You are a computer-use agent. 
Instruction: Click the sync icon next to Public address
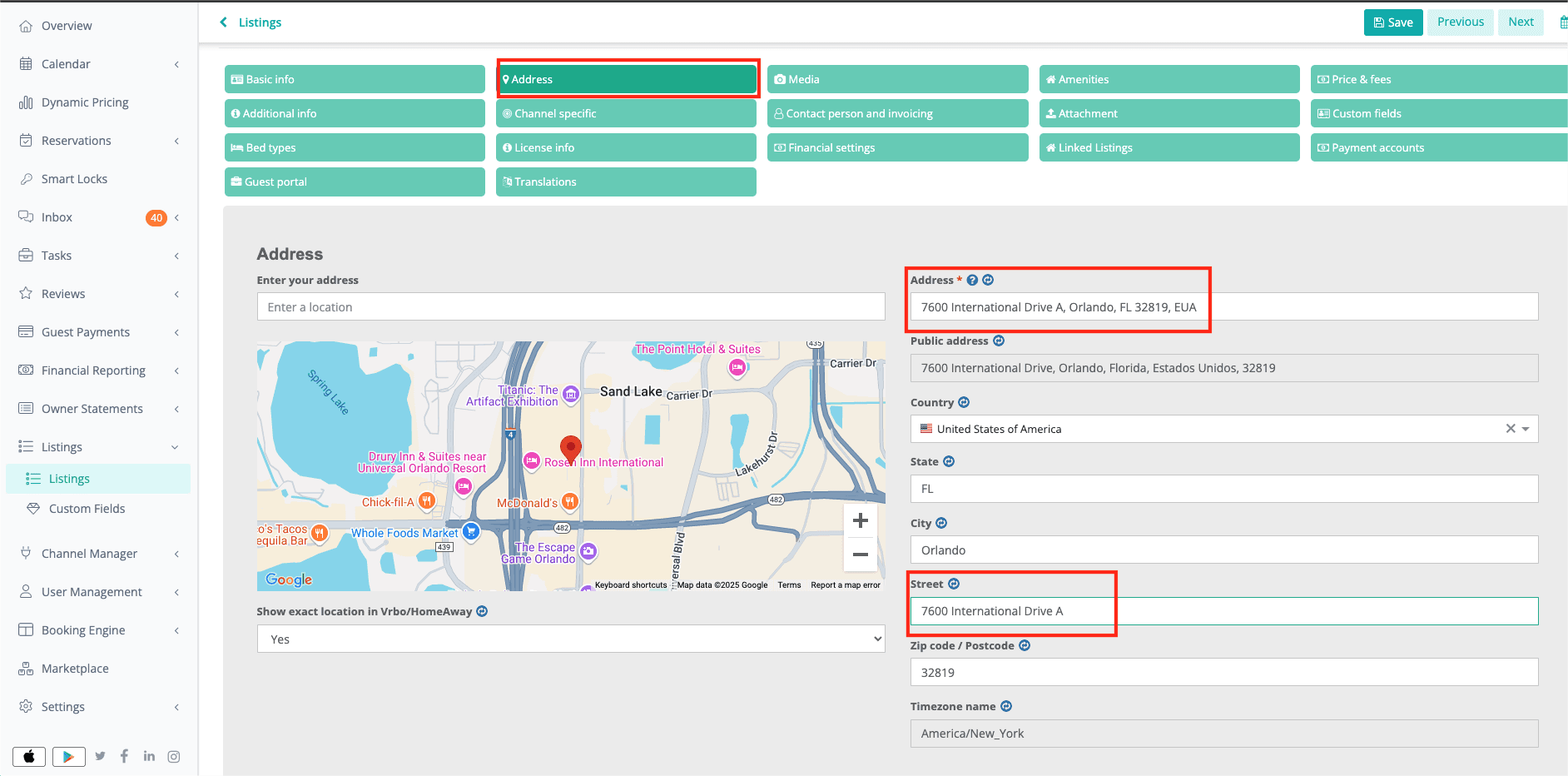(999, 341)
